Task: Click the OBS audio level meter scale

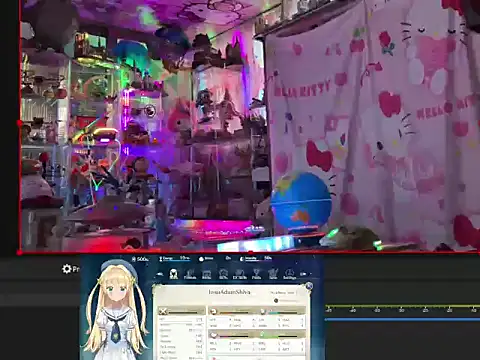Action: tap(402, 308)
